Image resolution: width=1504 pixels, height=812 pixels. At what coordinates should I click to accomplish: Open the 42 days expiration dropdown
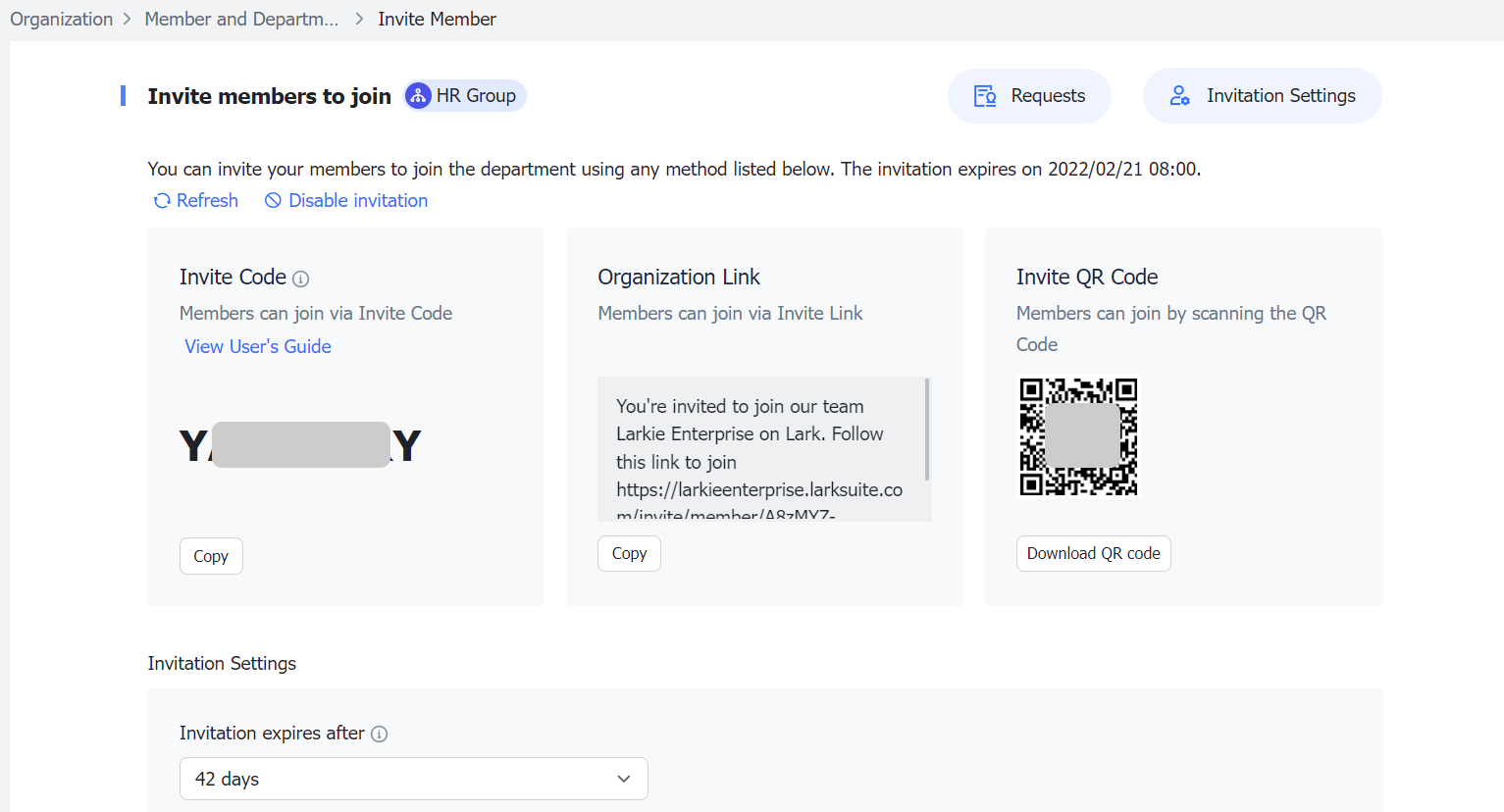coord(413,779)
